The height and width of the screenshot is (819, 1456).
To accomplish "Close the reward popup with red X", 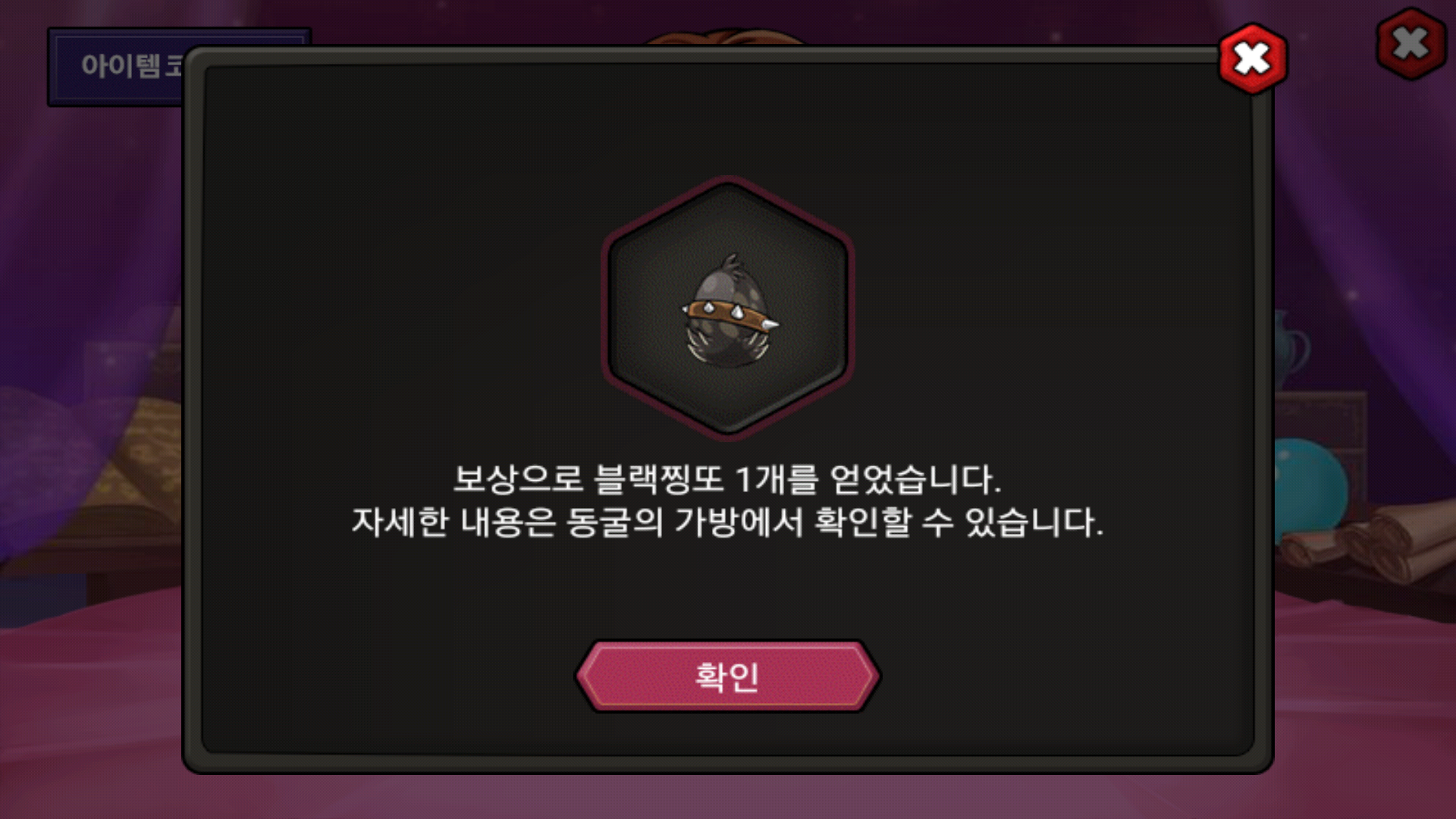I will (x=1252, y=58).
